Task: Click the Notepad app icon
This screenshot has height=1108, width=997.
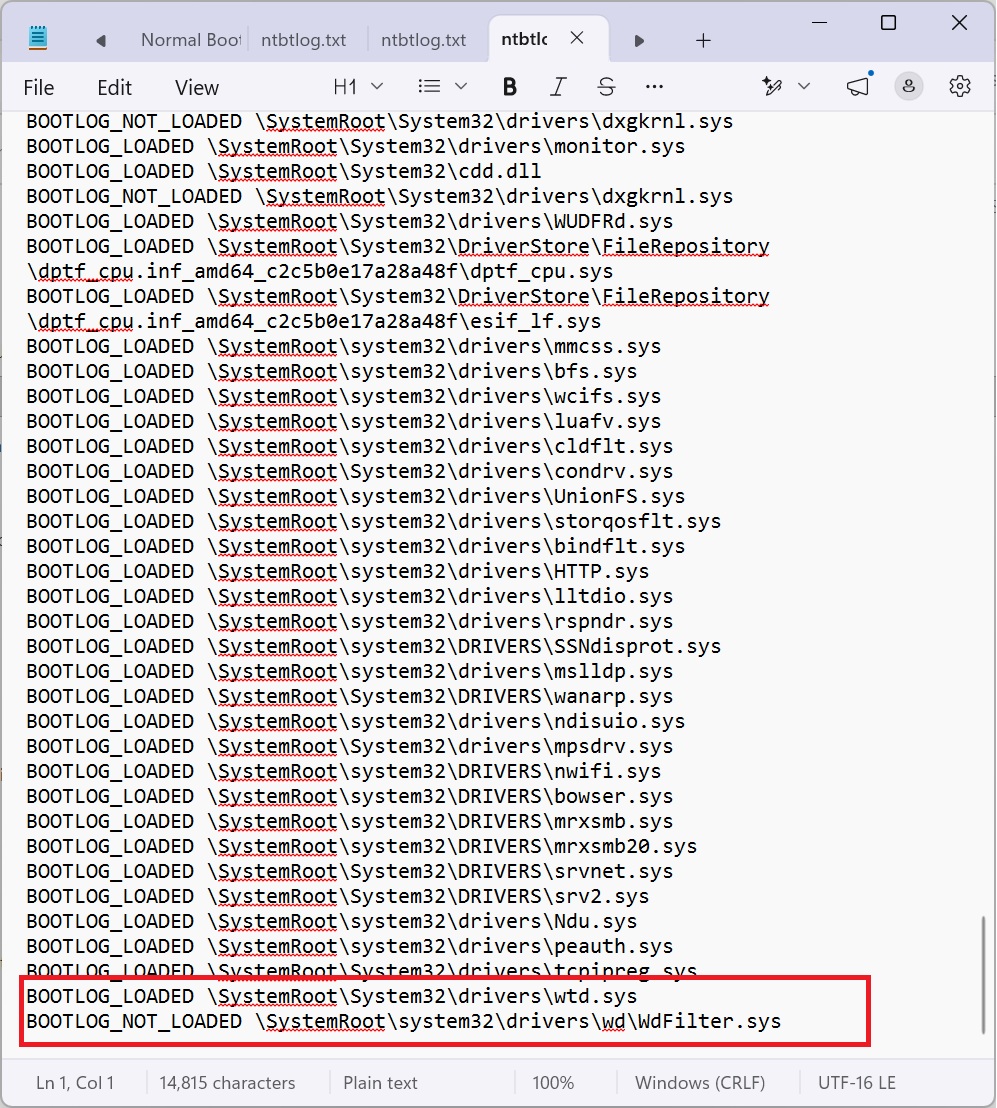Action: pyautogui.click(x=38, y=38)
